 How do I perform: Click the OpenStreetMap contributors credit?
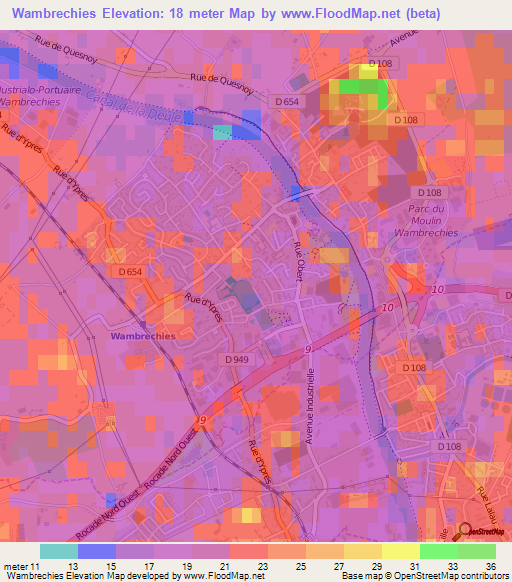pyautogui.click(x=425, y=576)
